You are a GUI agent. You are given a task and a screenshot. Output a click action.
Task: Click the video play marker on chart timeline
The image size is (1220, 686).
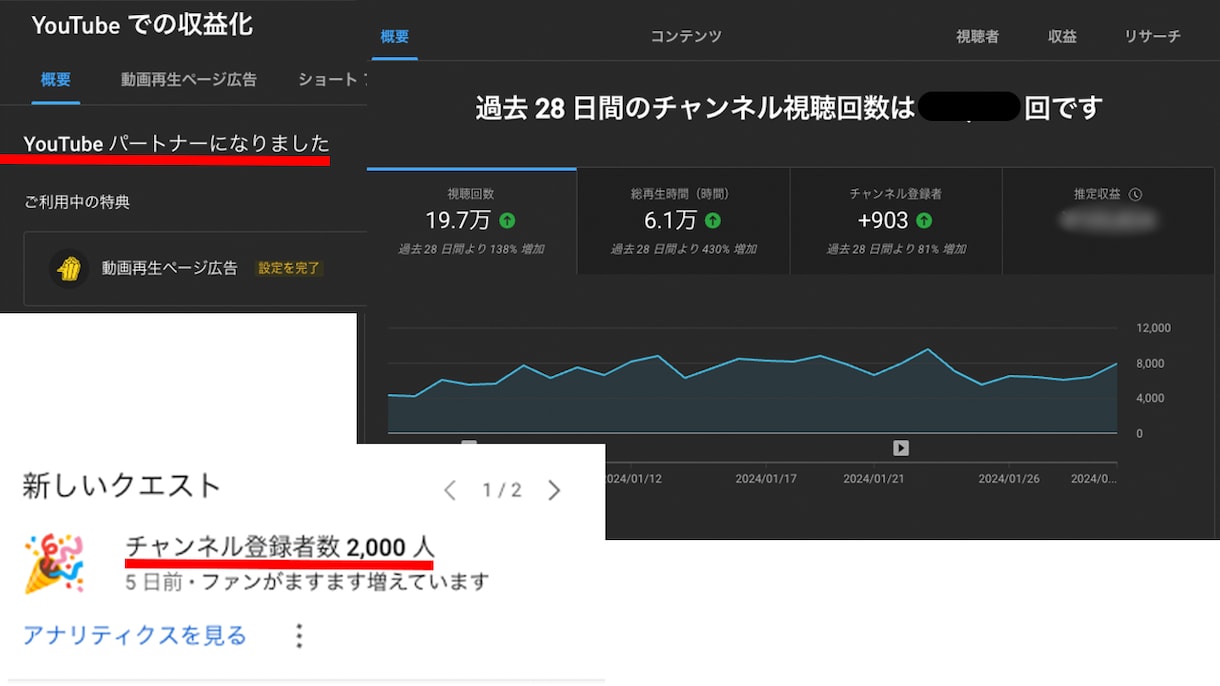coord(900,448)
